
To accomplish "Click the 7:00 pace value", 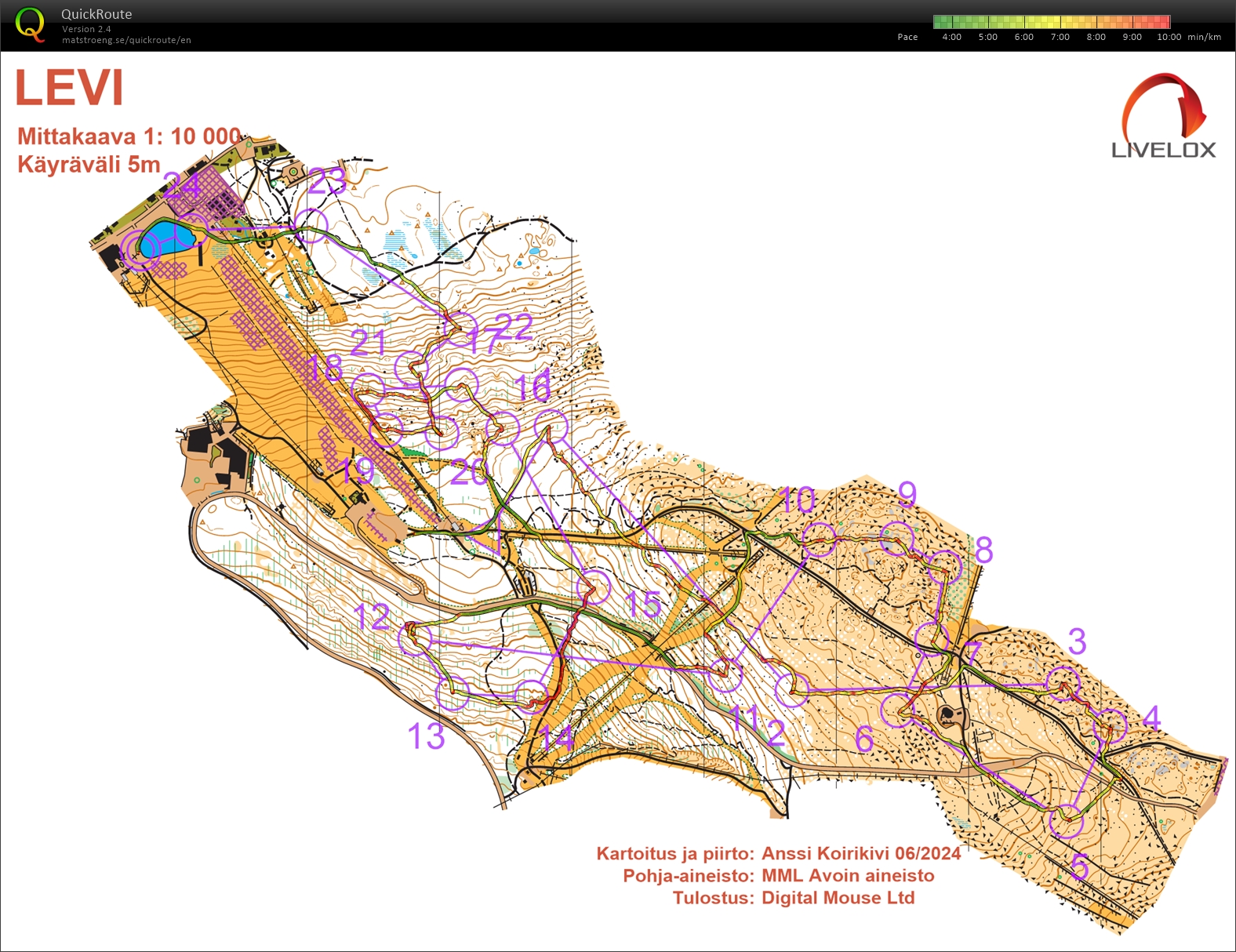I will point(1060,37).
